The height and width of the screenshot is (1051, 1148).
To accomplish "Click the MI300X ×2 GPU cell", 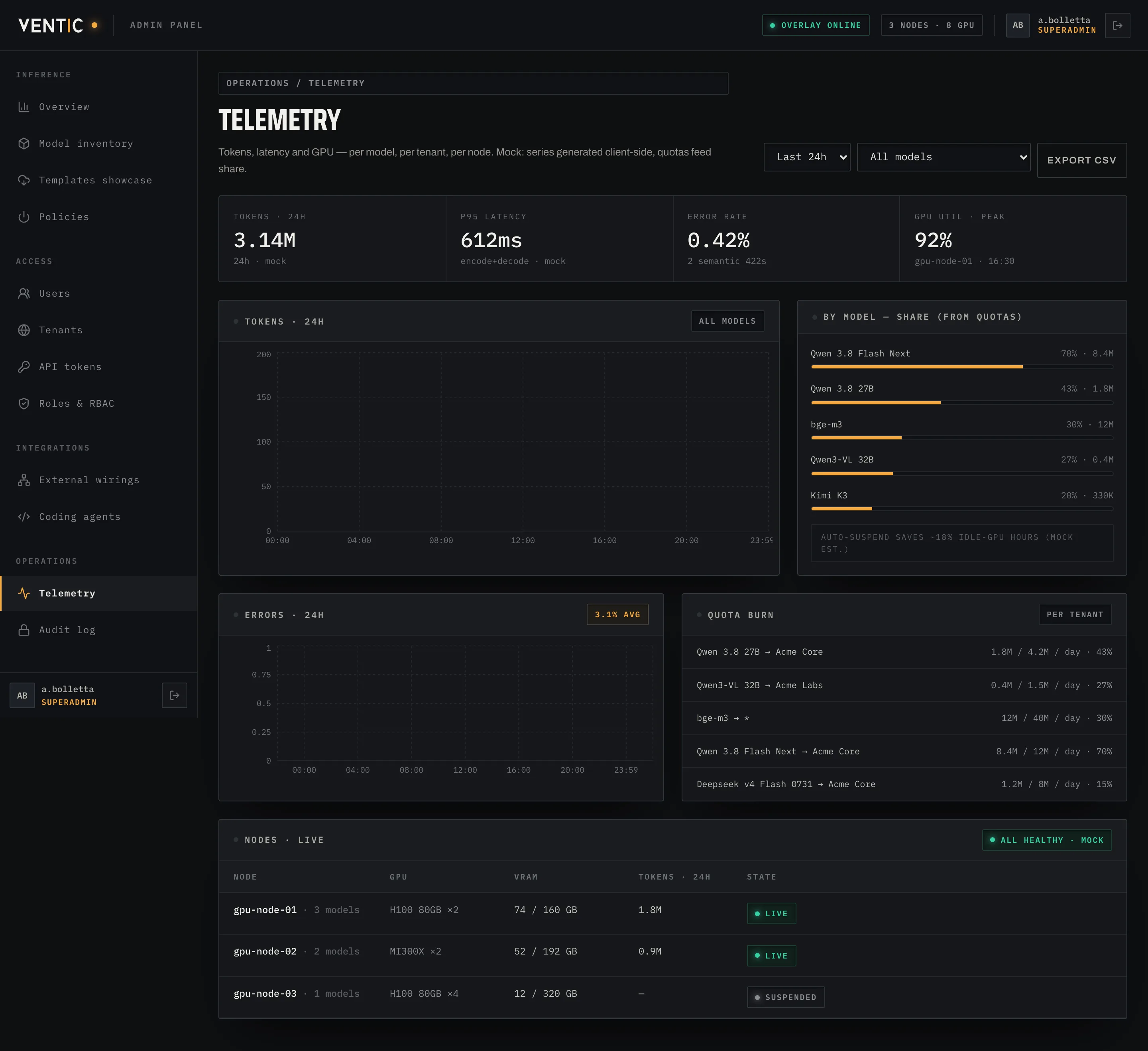I will pyautogui.click(x=415, y=952).
